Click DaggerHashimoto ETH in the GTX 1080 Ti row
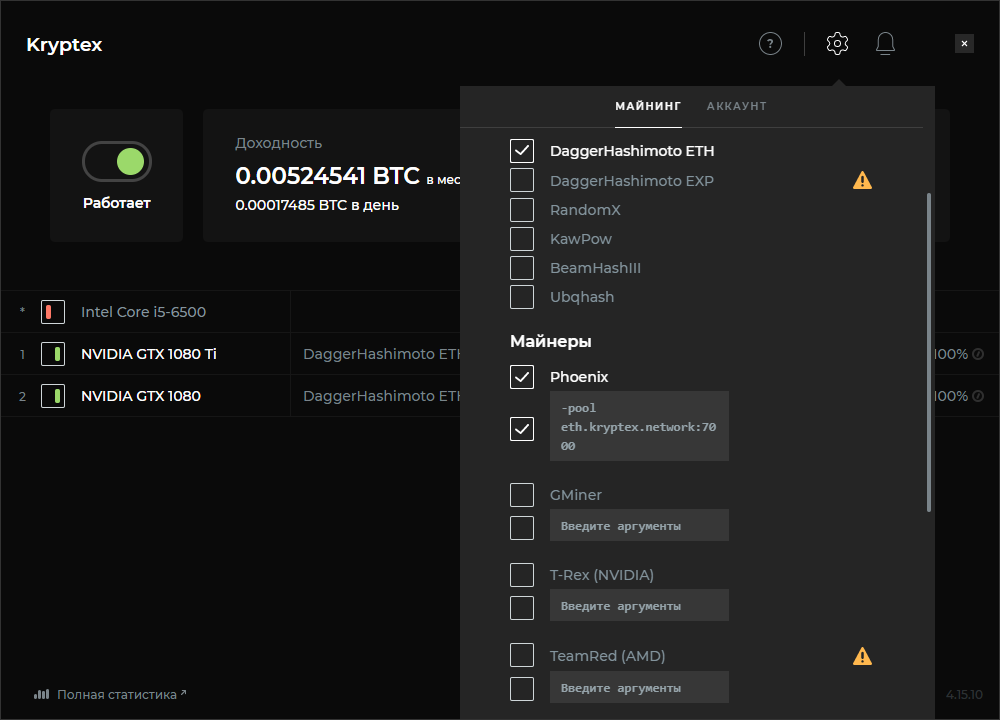This screenshot has width=1000, height=720. (381, 354)
